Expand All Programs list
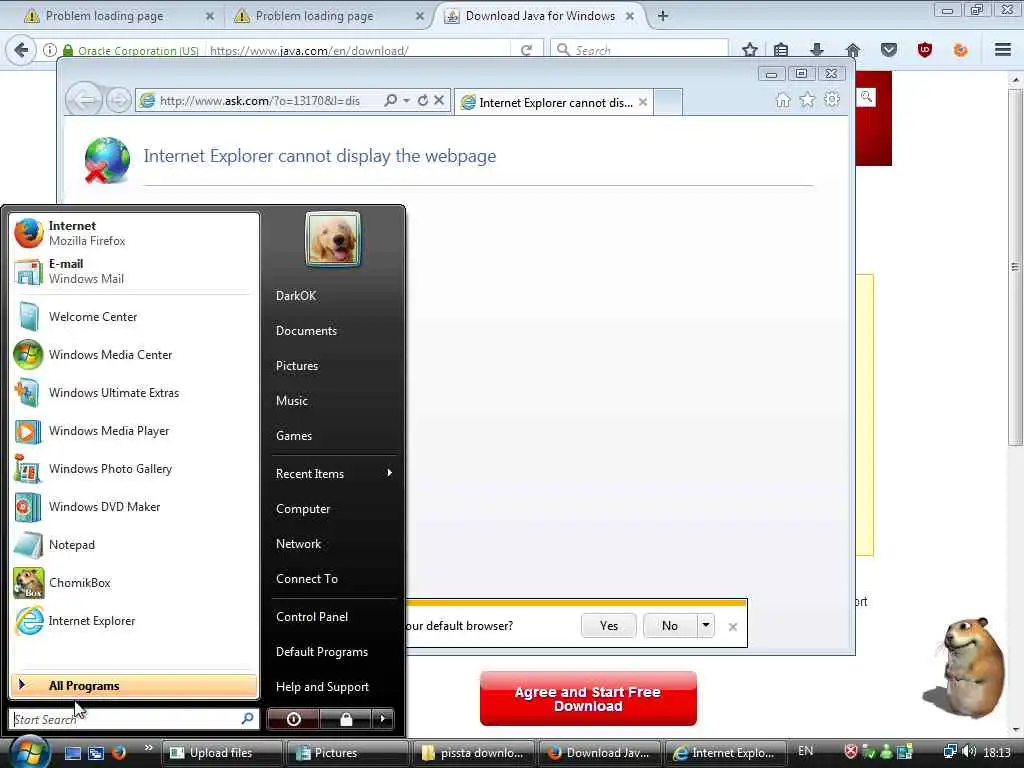 pyautogui.click(x=134, y=686)
